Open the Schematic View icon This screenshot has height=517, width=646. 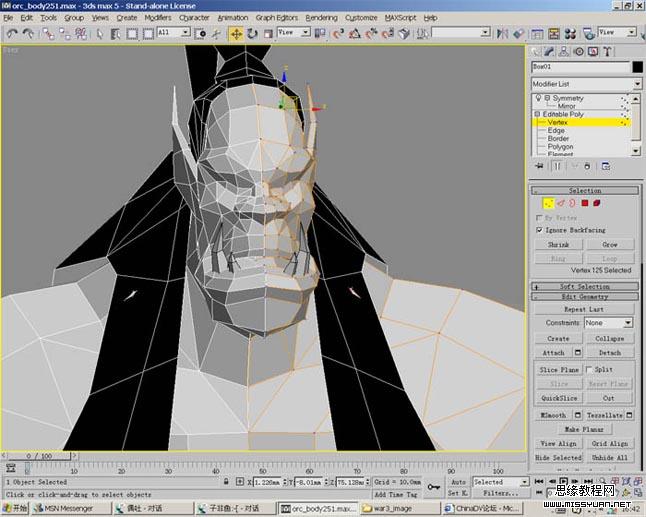pos(554,33)
